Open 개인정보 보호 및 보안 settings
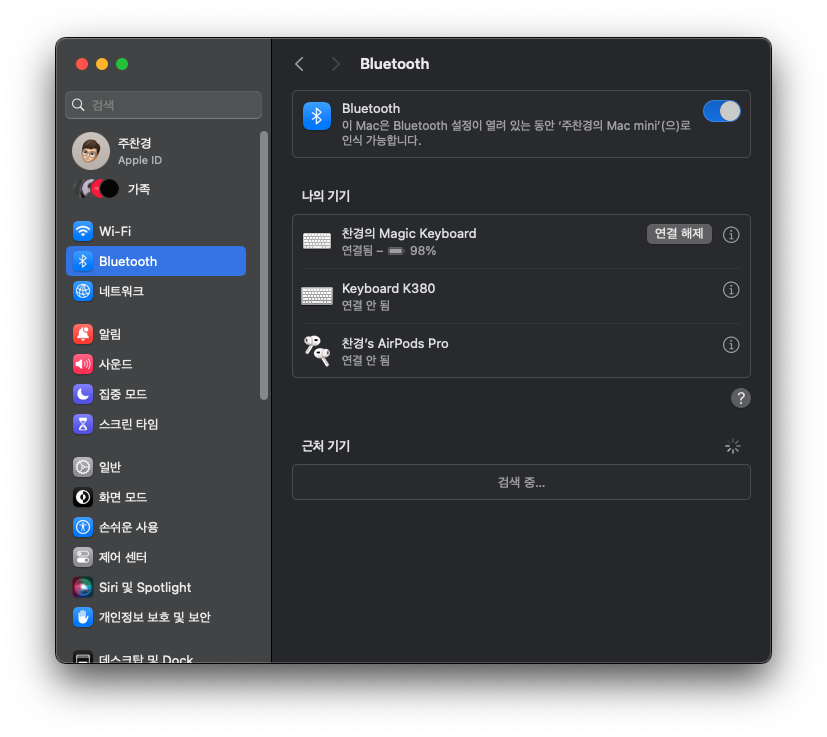 pos(156,617)
